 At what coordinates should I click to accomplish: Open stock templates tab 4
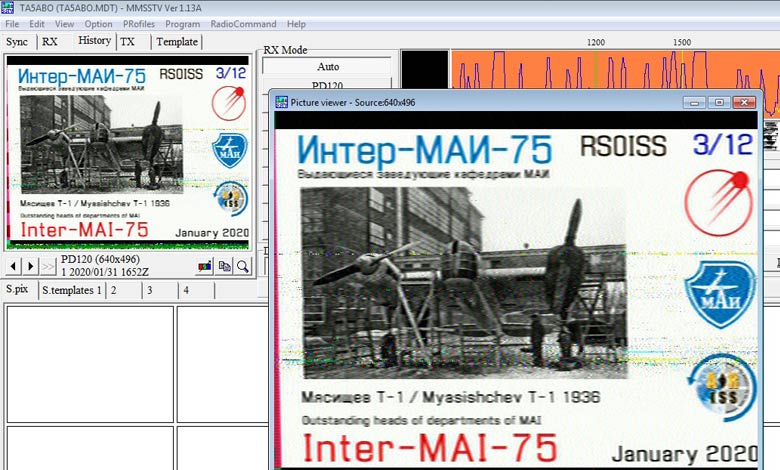coord(186,290)
